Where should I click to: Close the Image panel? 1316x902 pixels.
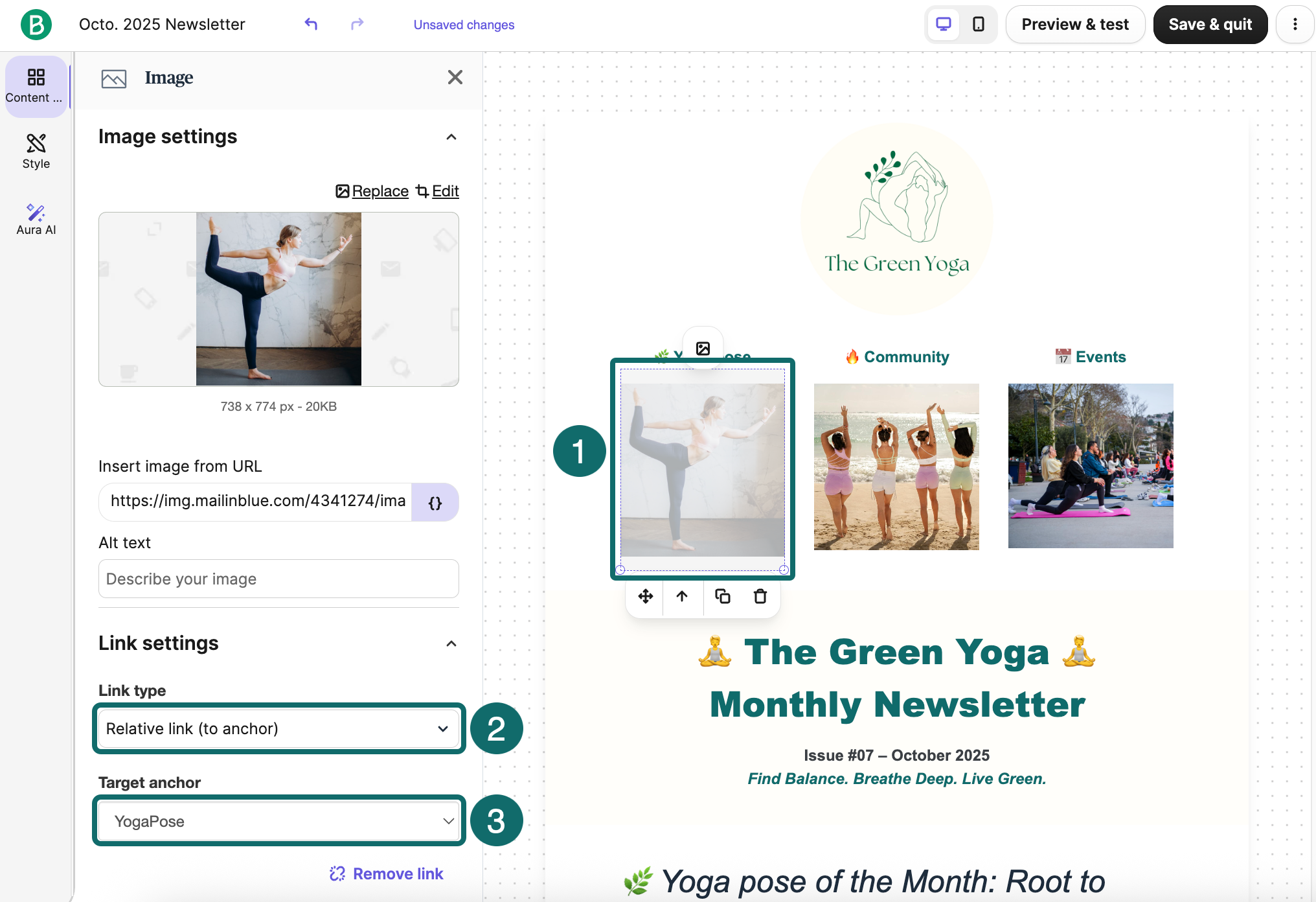455,77
